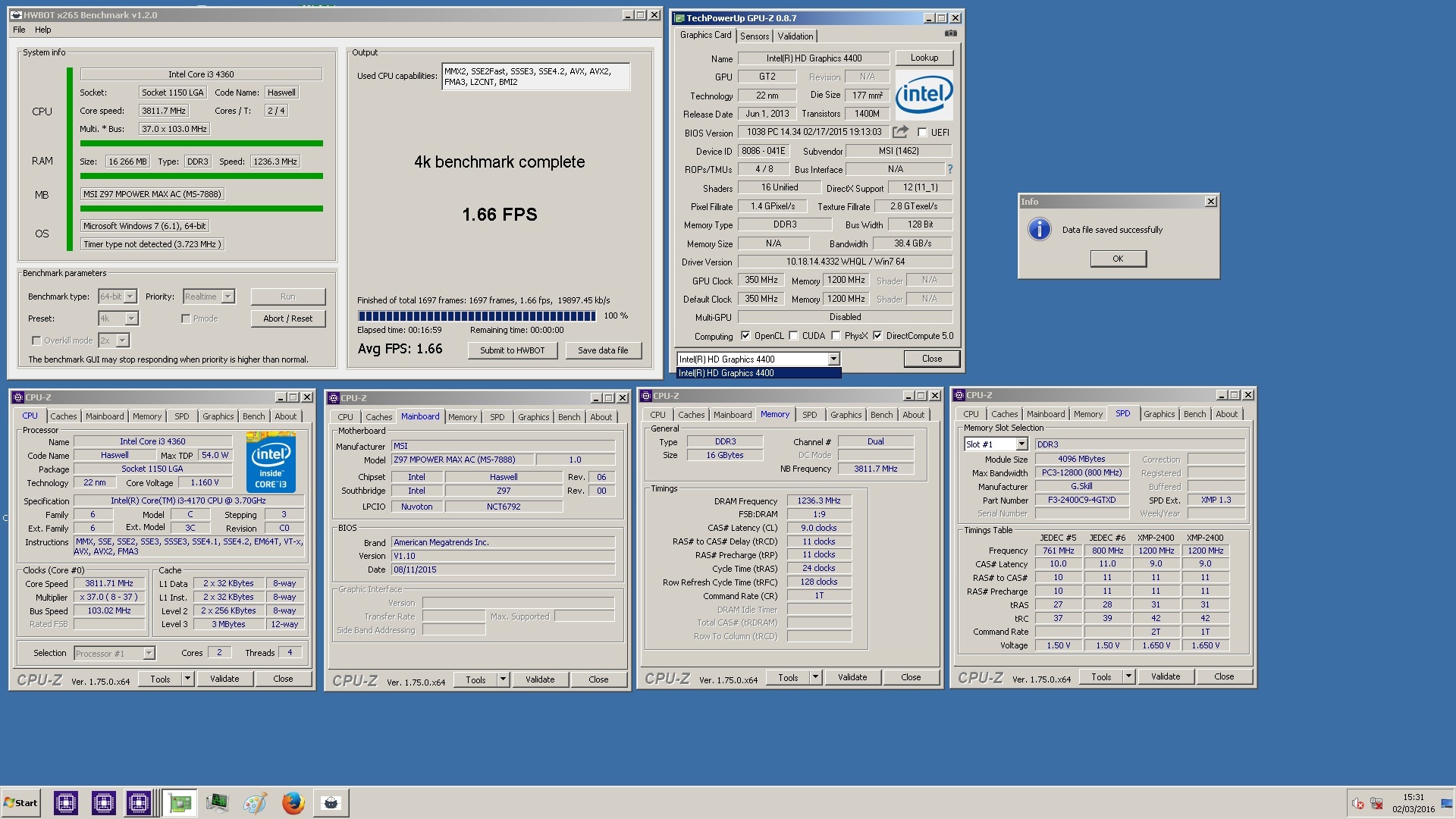
Task: Click the title bar icon of the CPU-Z SPD window
Action: 959,395
